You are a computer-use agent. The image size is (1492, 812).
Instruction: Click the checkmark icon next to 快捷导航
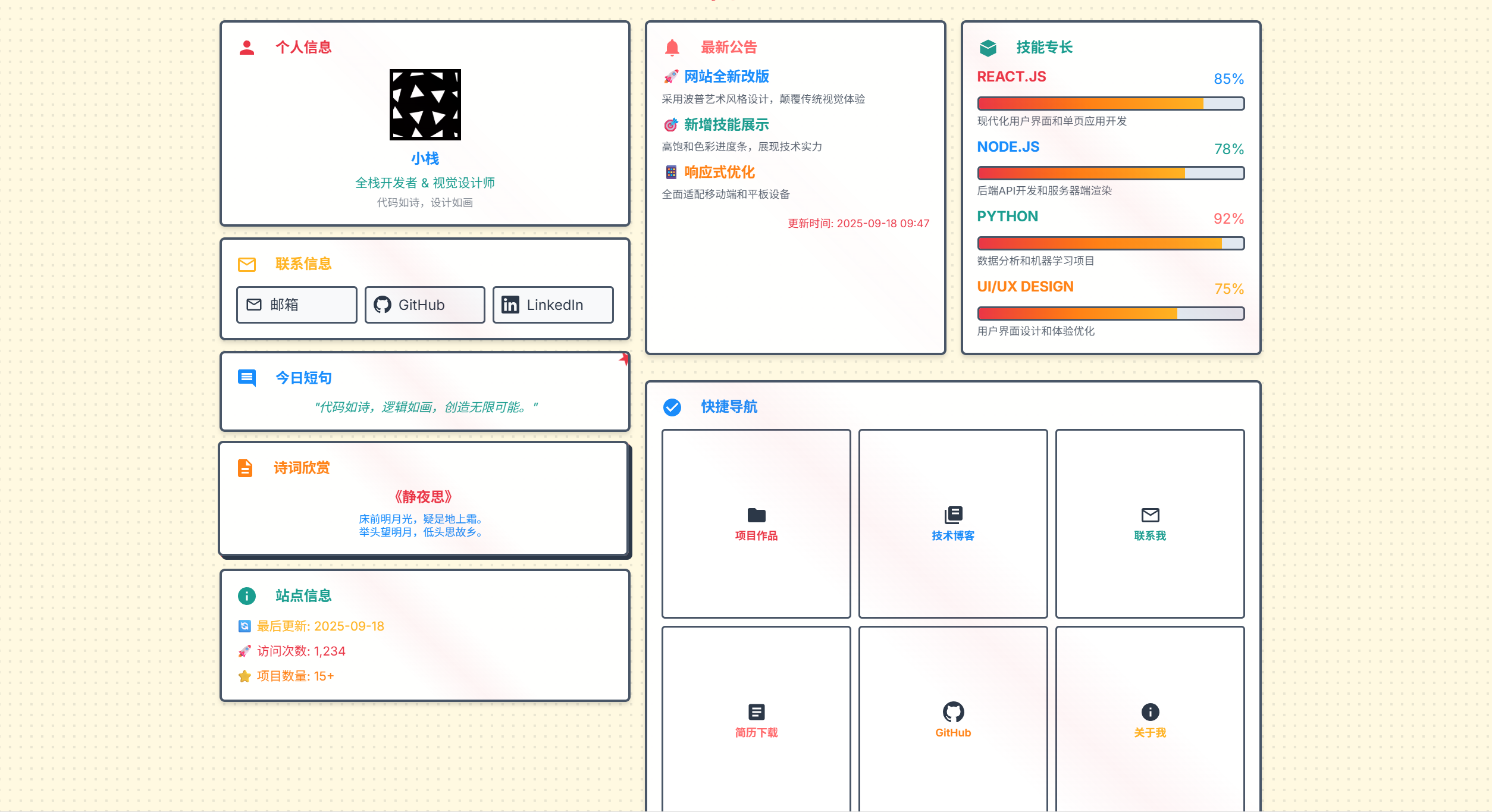pyautogui.click(x=672, y=407)
